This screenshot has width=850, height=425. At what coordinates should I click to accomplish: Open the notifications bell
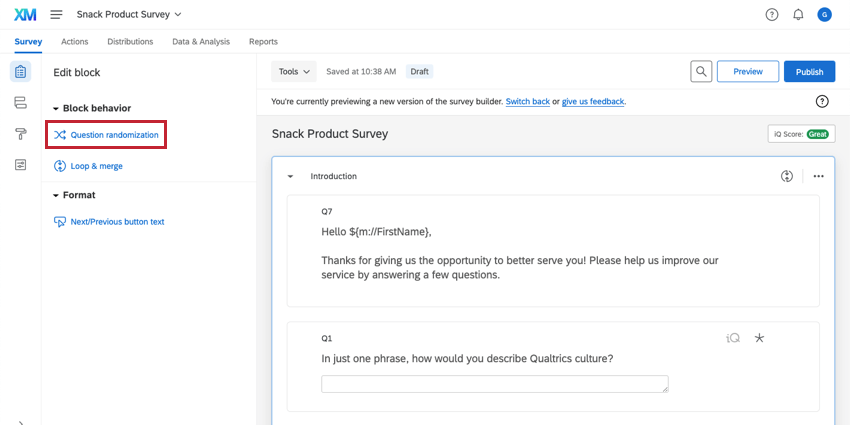click(798, 14)
